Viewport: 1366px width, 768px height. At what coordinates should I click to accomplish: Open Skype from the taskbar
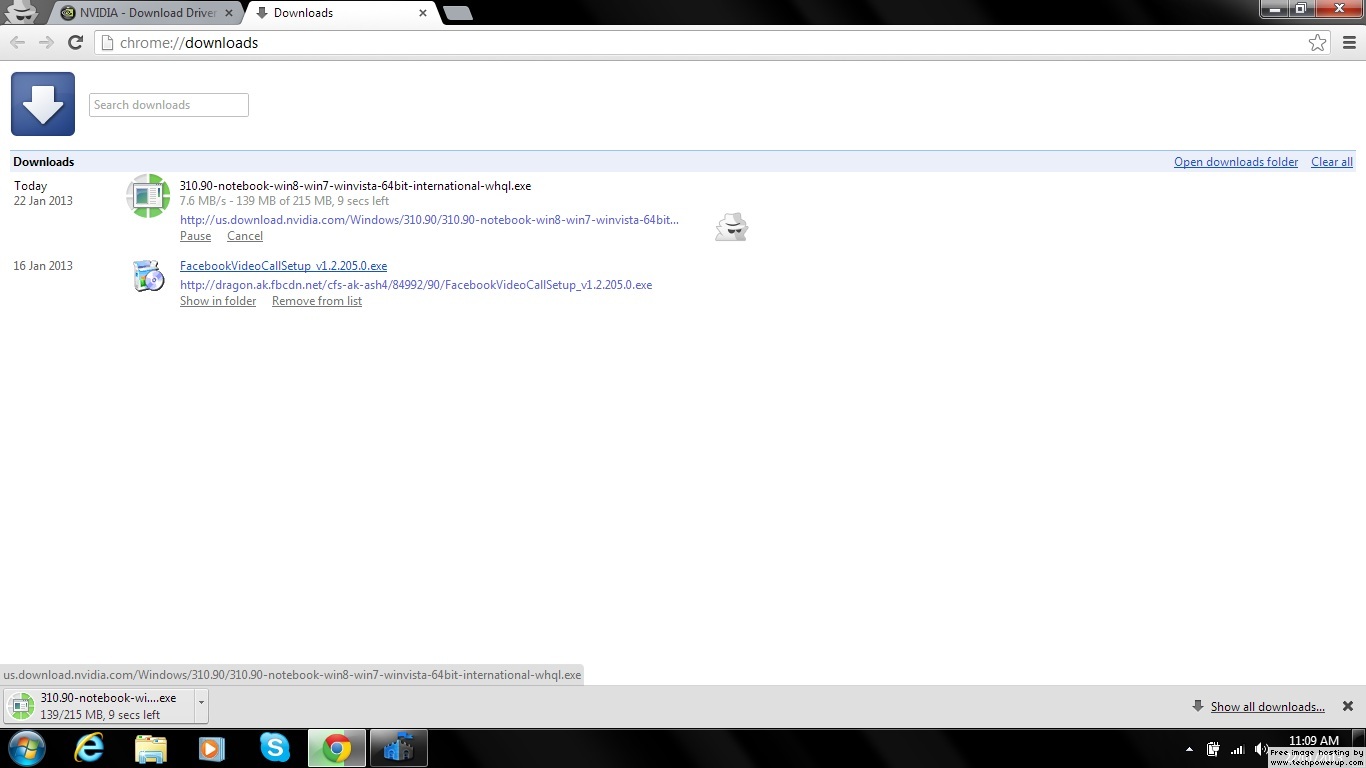[x=274, y=748]
